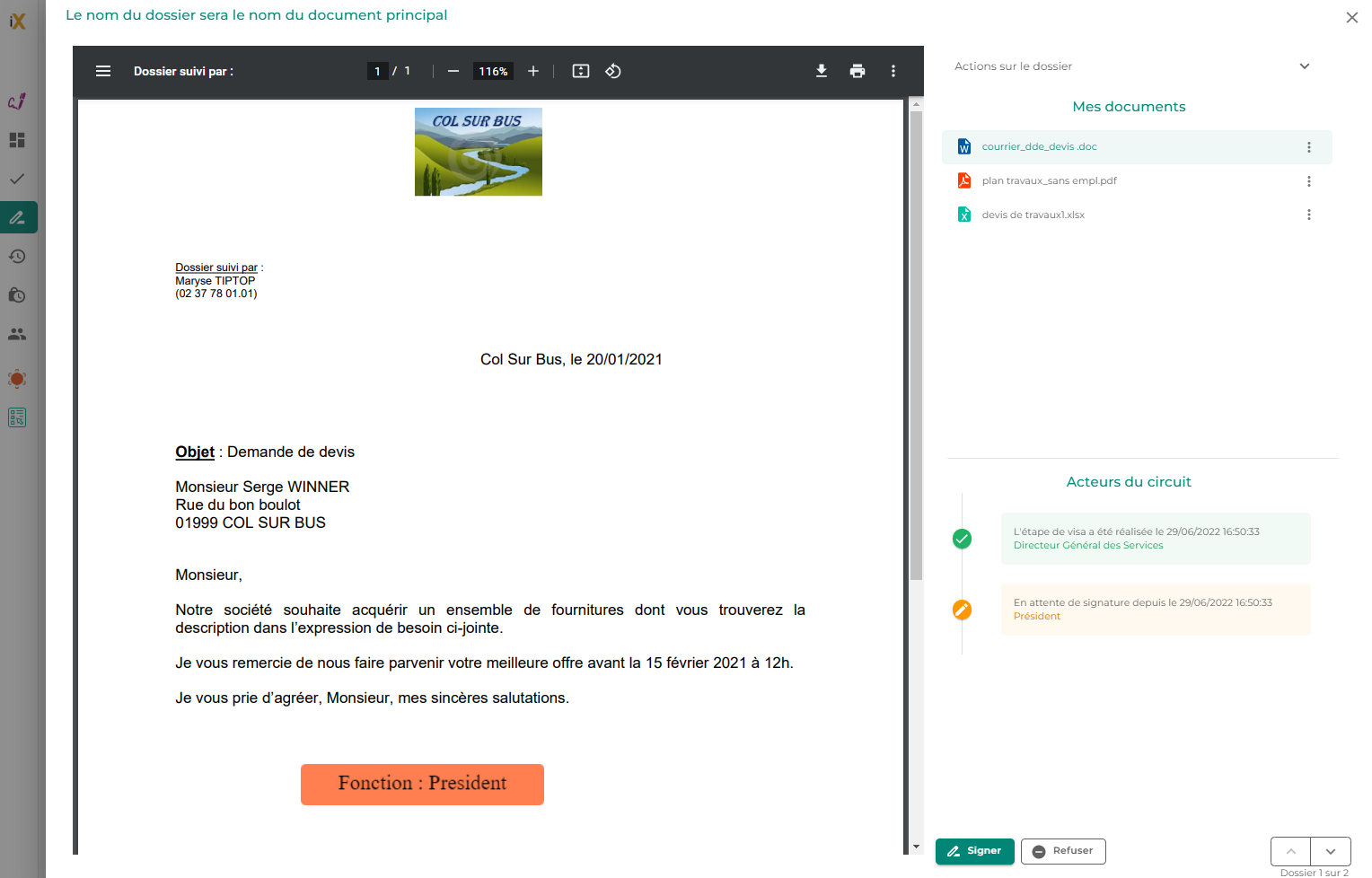
Task: Open the signature pen sidebar icon
Action: (x=17, y=101)
